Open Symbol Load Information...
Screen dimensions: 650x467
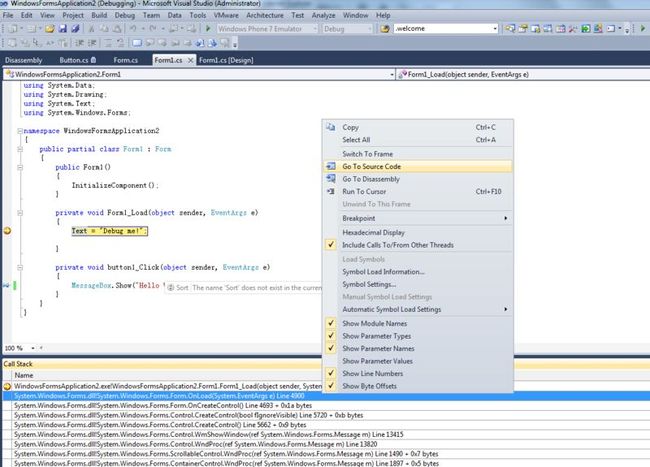pos(417,272)
